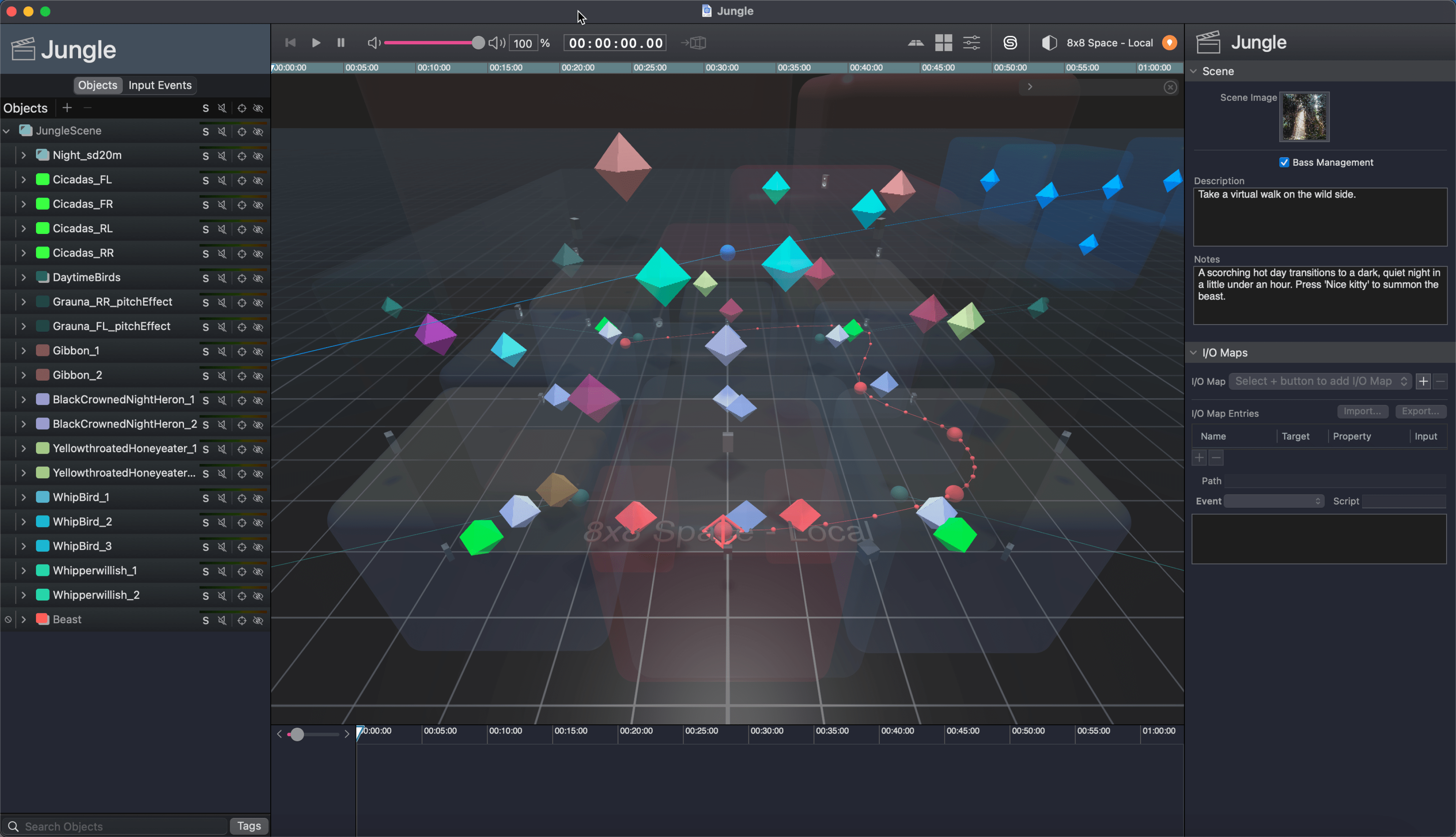Open the four-square grid view icon

[943, 42]
